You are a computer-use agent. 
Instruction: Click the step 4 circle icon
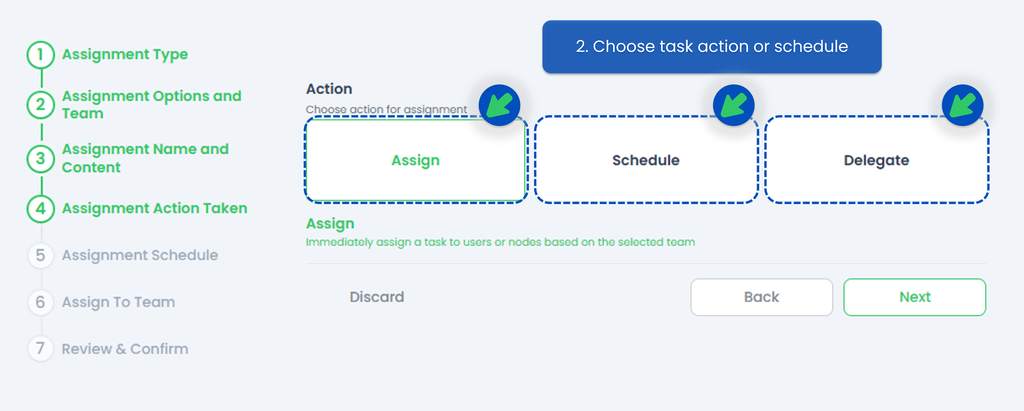tap(40, 209)
